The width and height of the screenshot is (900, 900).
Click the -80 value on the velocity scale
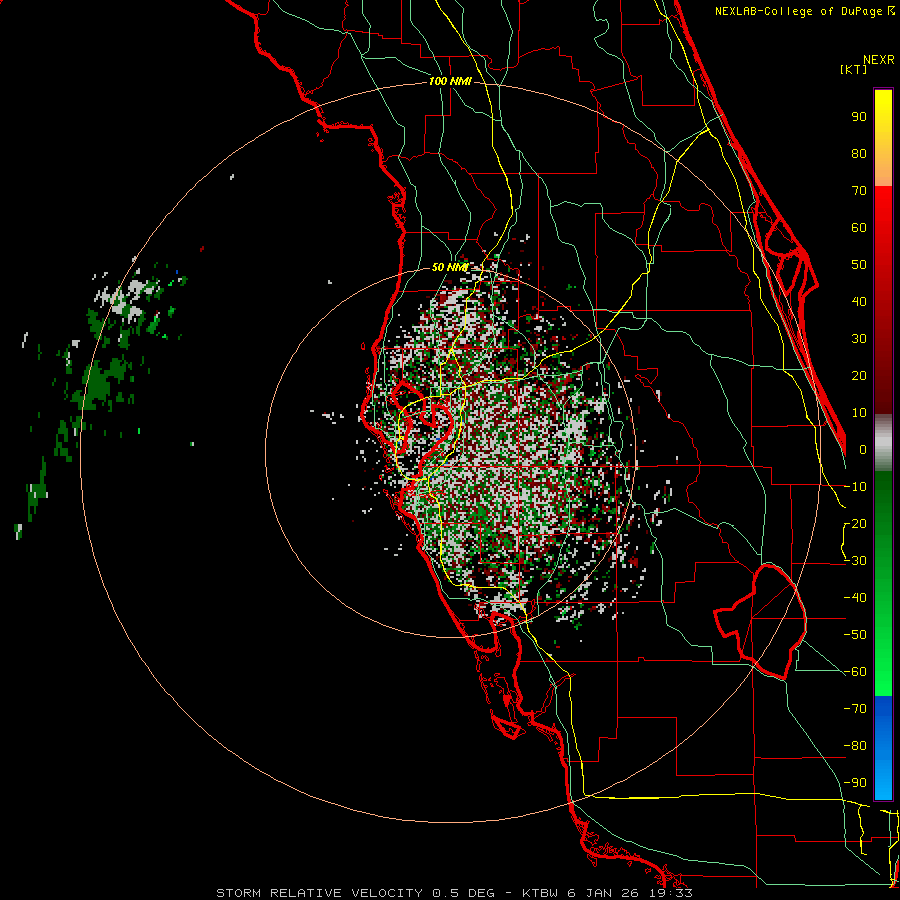pos(855,746)
